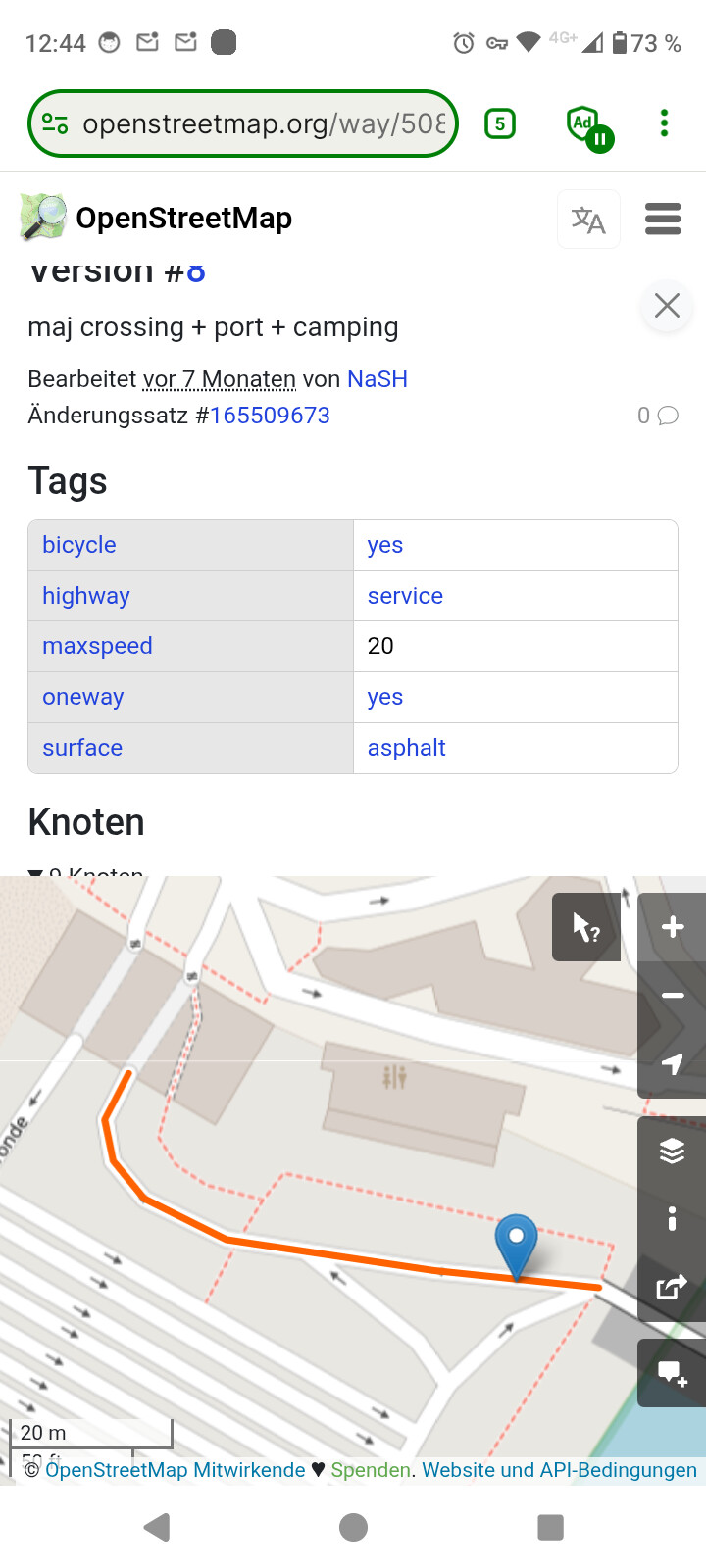The height and width of the screenshot is (1568, 706).
Task: Open the language translation selector
Action: click(588, 220)
